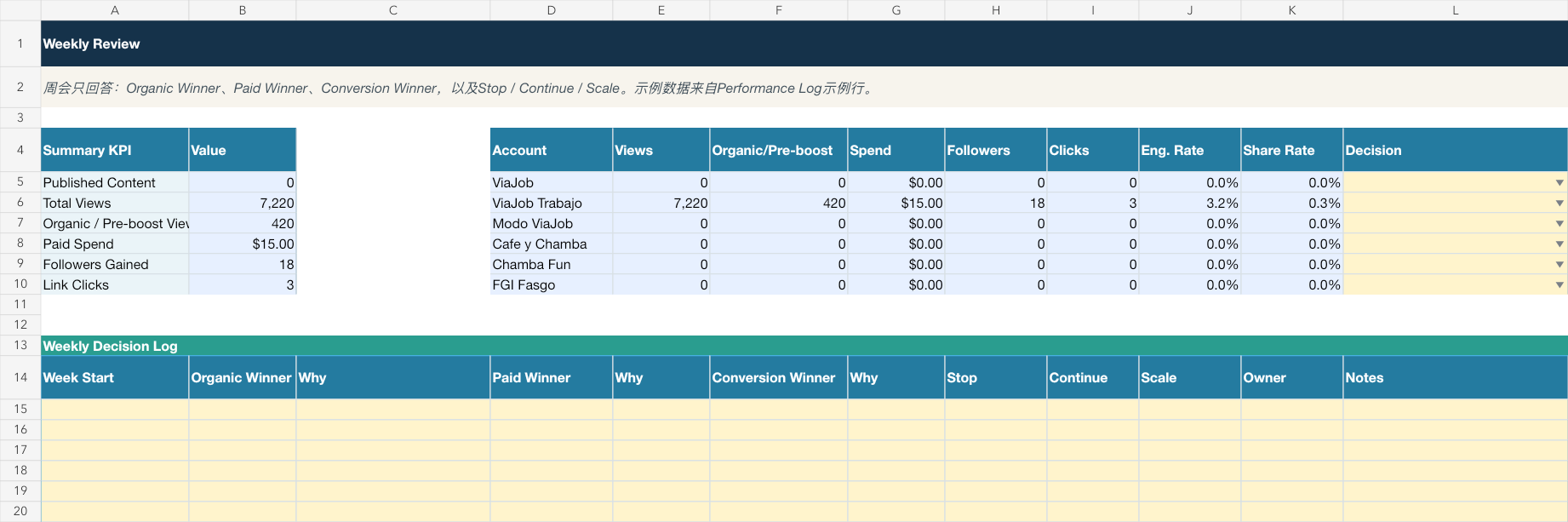The image size is (1568, 522).
Task: Click the Spend header cell
Action: (x=896, y=150)
